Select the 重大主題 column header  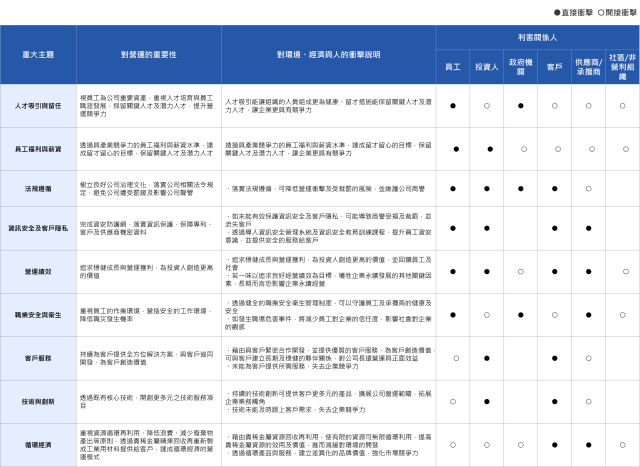(x=39, y=55)
